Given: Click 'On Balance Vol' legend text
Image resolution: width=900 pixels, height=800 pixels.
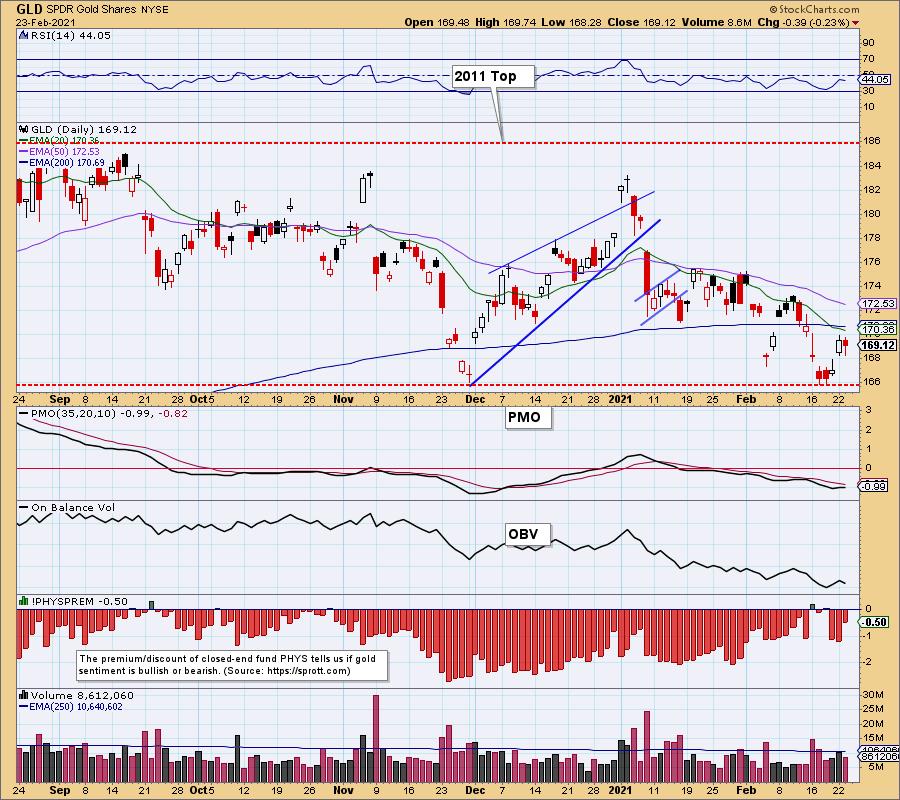Looking at the screenshot, I should pyautogui.click(x=73, y=507).
